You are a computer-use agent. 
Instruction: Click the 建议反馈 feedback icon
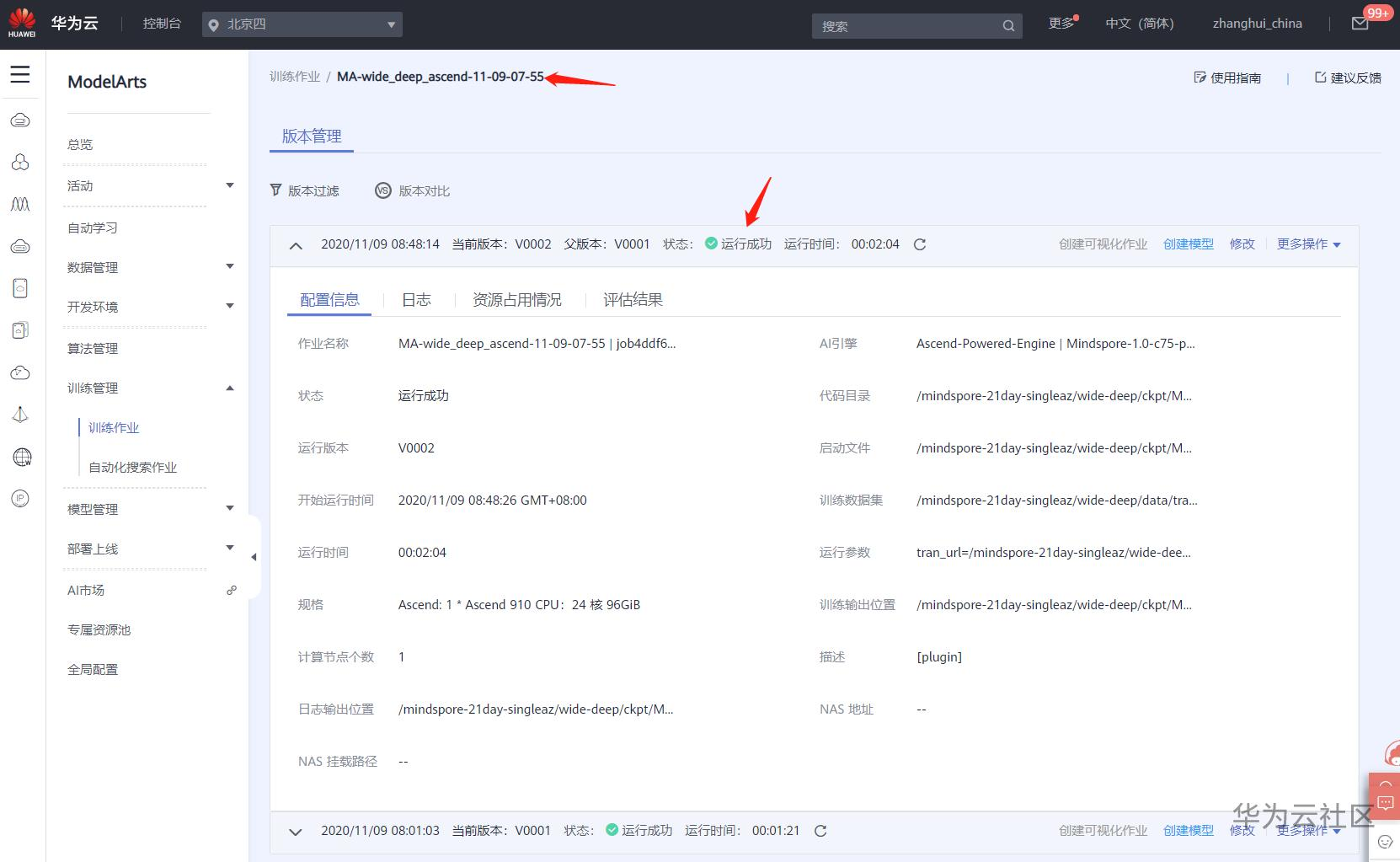[x=1320, y=78]
